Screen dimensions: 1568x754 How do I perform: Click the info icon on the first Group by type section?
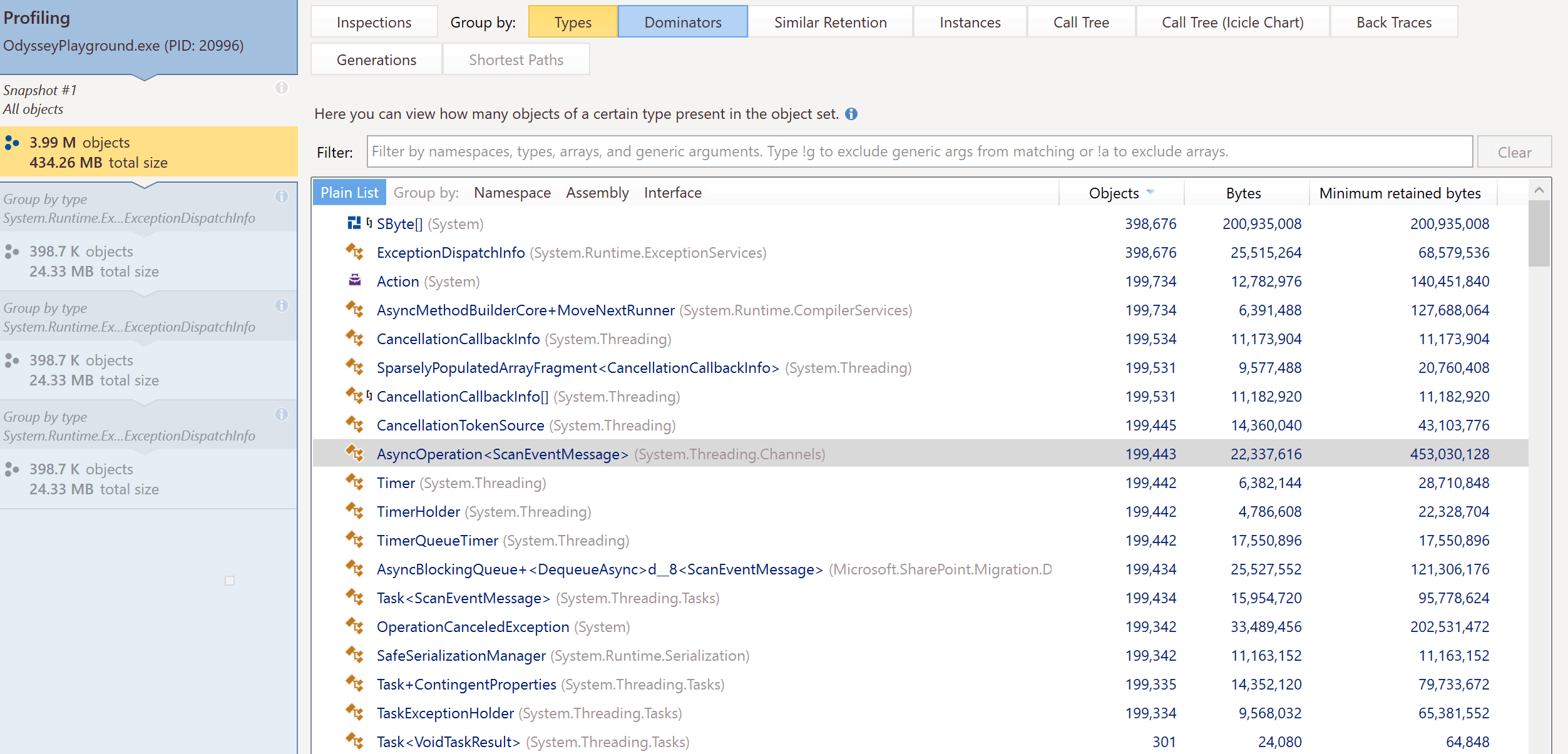point(283,196)
